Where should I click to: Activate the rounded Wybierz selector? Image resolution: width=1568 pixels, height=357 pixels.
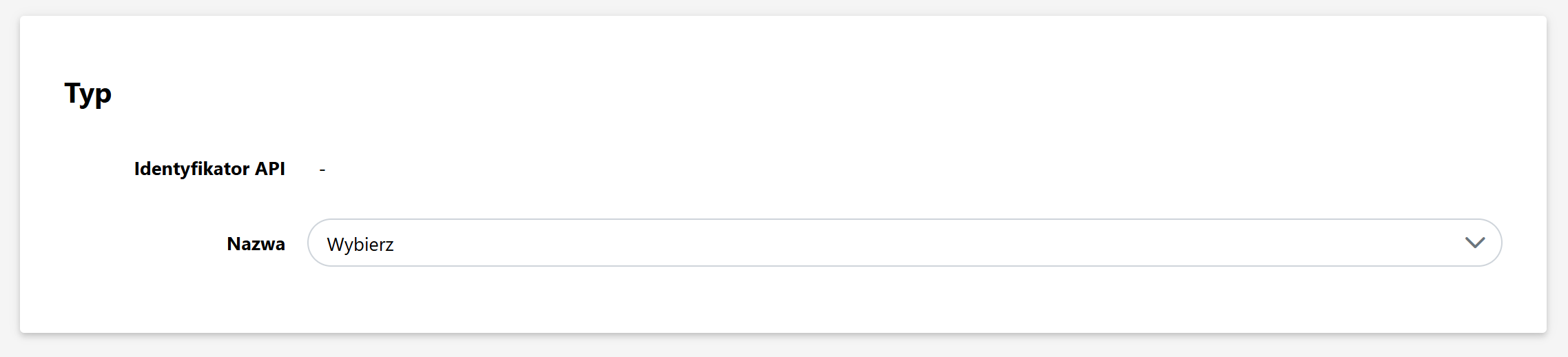coord(904,243)
